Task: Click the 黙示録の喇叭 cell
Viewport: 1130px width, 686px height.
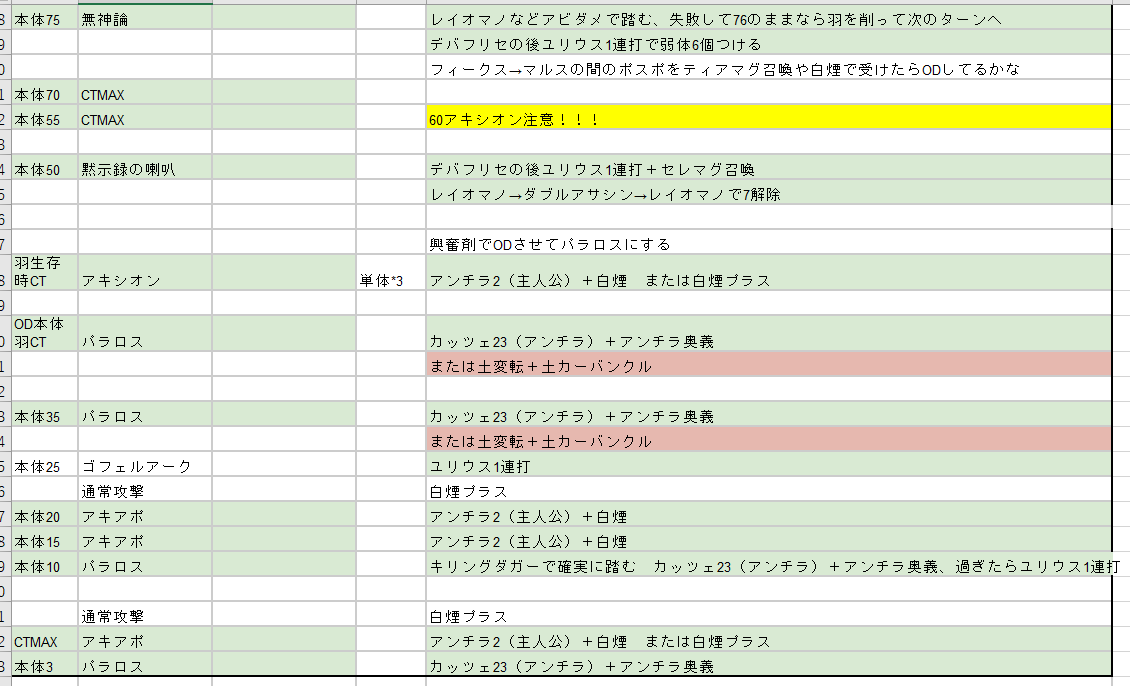Action: click(x=145, y=169)
